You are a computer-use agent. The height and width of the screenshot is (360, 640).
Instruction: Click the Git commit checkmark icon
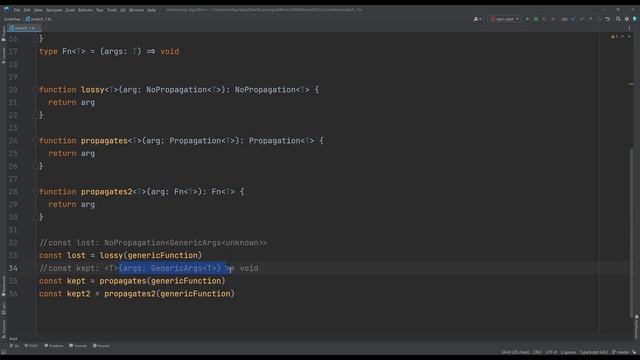pyautogui.click(x=582, y=19)
